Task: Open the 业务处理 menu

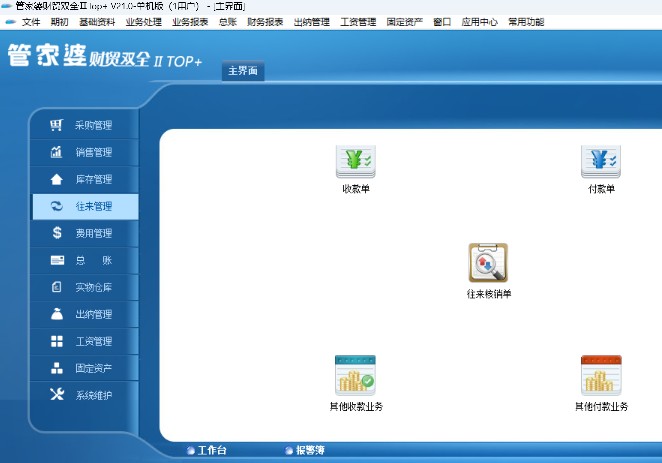Action: point(144,22)
